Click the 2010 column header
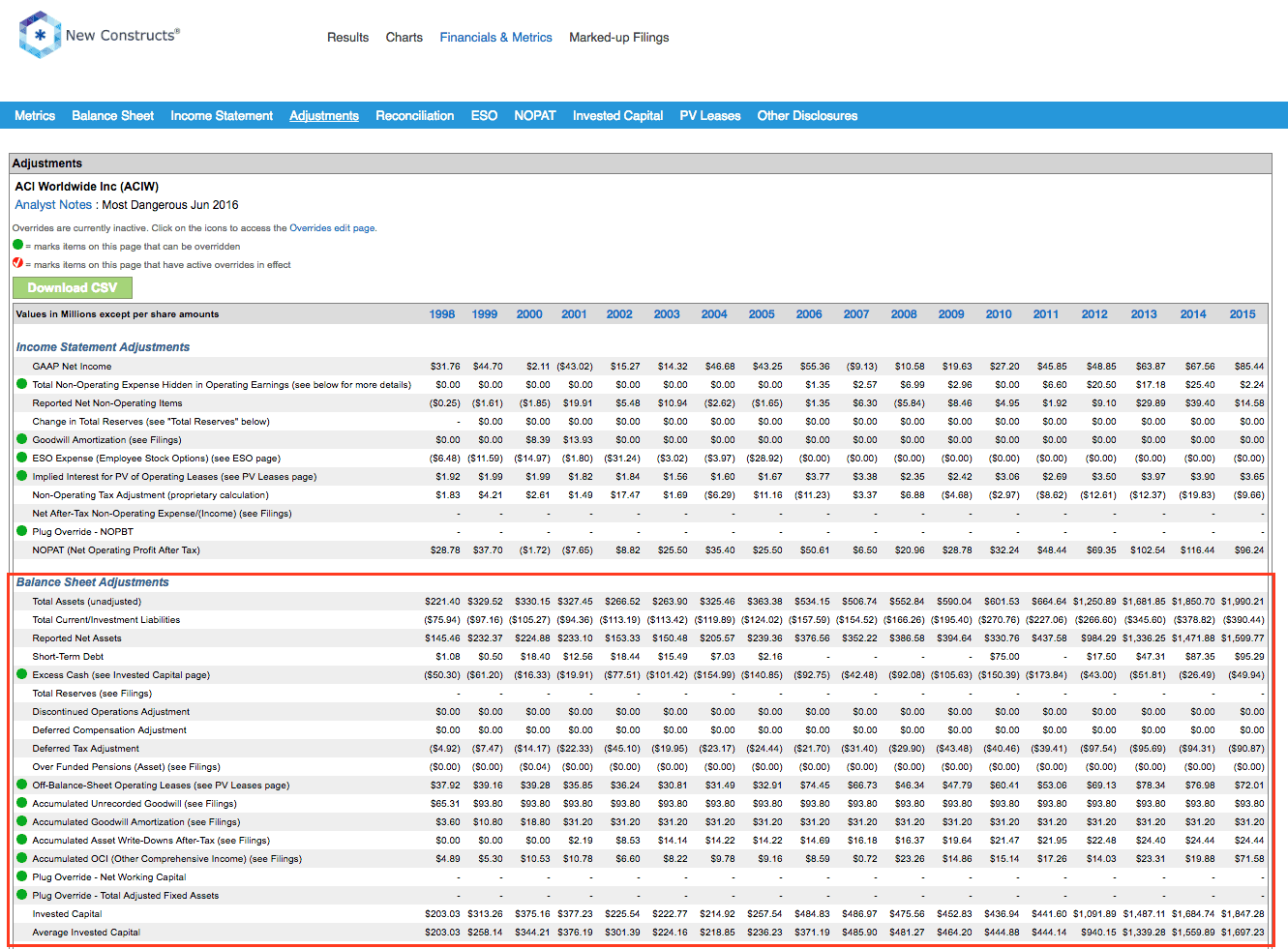Image resolution: width=1288 pixels, height=949 pixels. pos(999,314)
